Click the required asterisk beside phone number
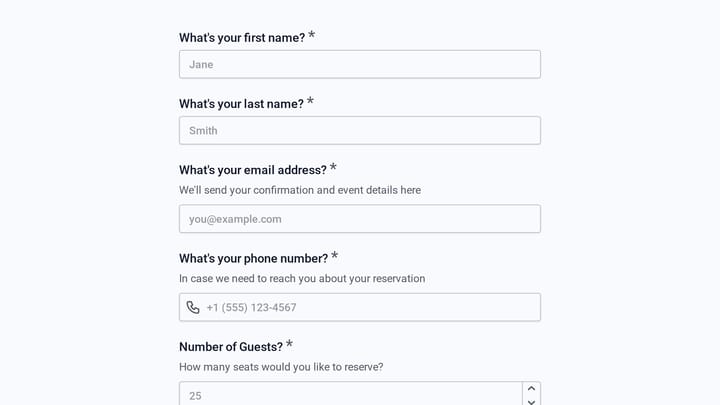Image resolution: width=720 pixels, height=405 pixels. point(334,256)
